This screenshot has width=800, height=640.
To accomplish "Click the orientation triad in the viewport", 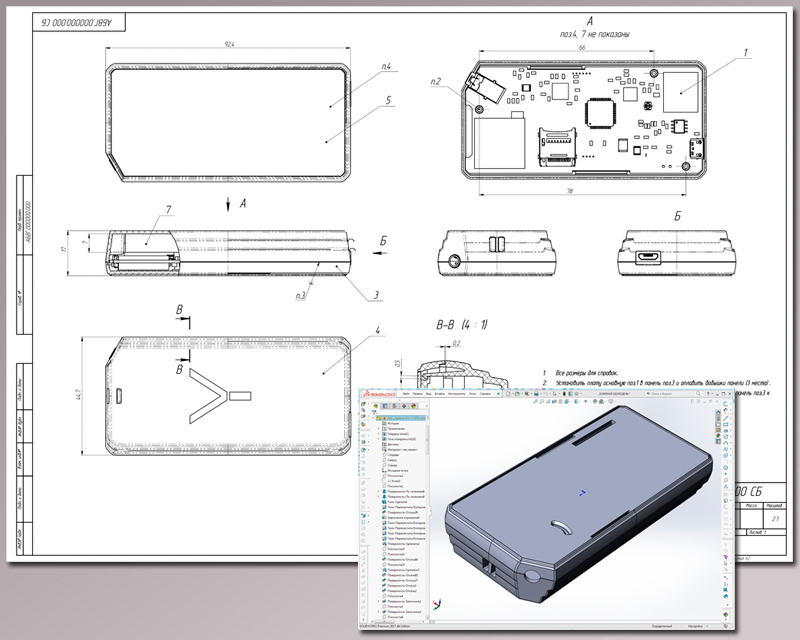I will tap(437, 604).
